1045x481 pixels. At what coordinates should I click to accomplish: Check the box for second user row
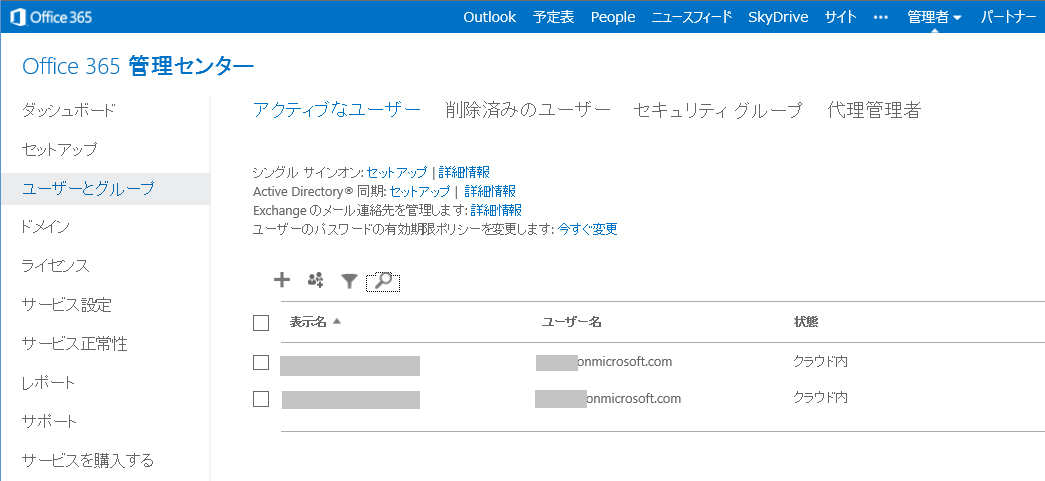coord(261,398)
